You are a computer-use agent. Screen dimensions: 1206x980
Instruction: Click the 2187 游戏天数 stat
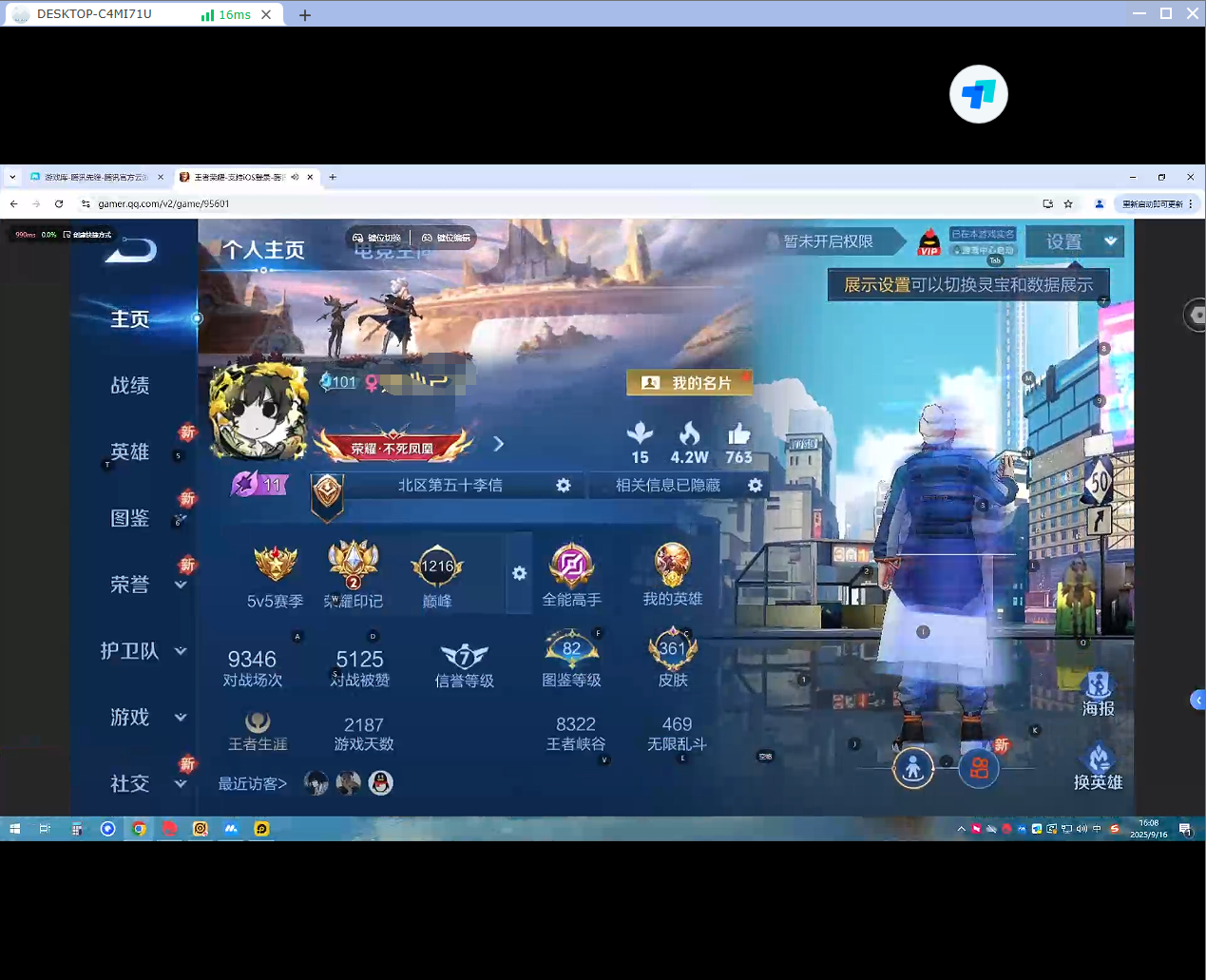pos(364,733)
